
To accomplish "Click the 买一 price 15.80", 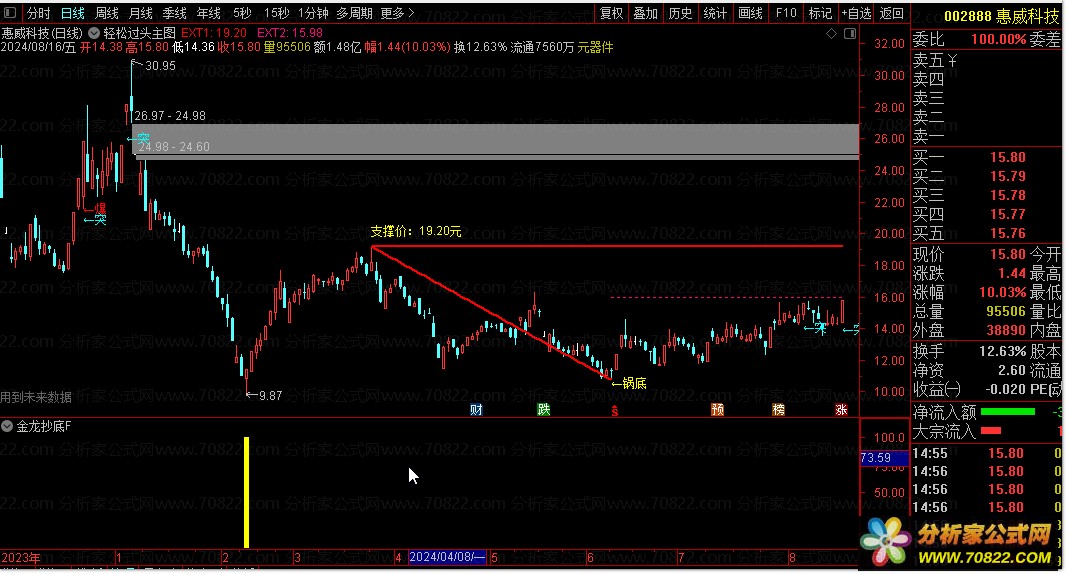I will click(1007, 157).
